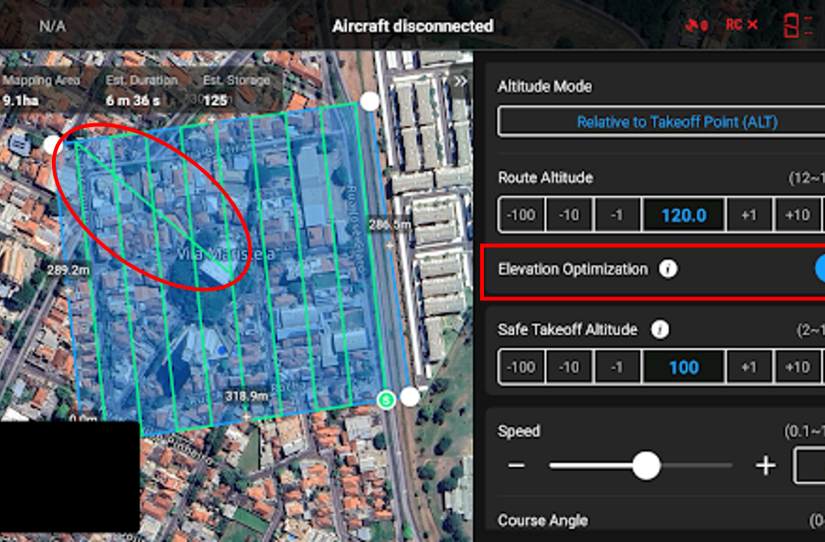Increase Route Altitude by 10

coord(797,215)
